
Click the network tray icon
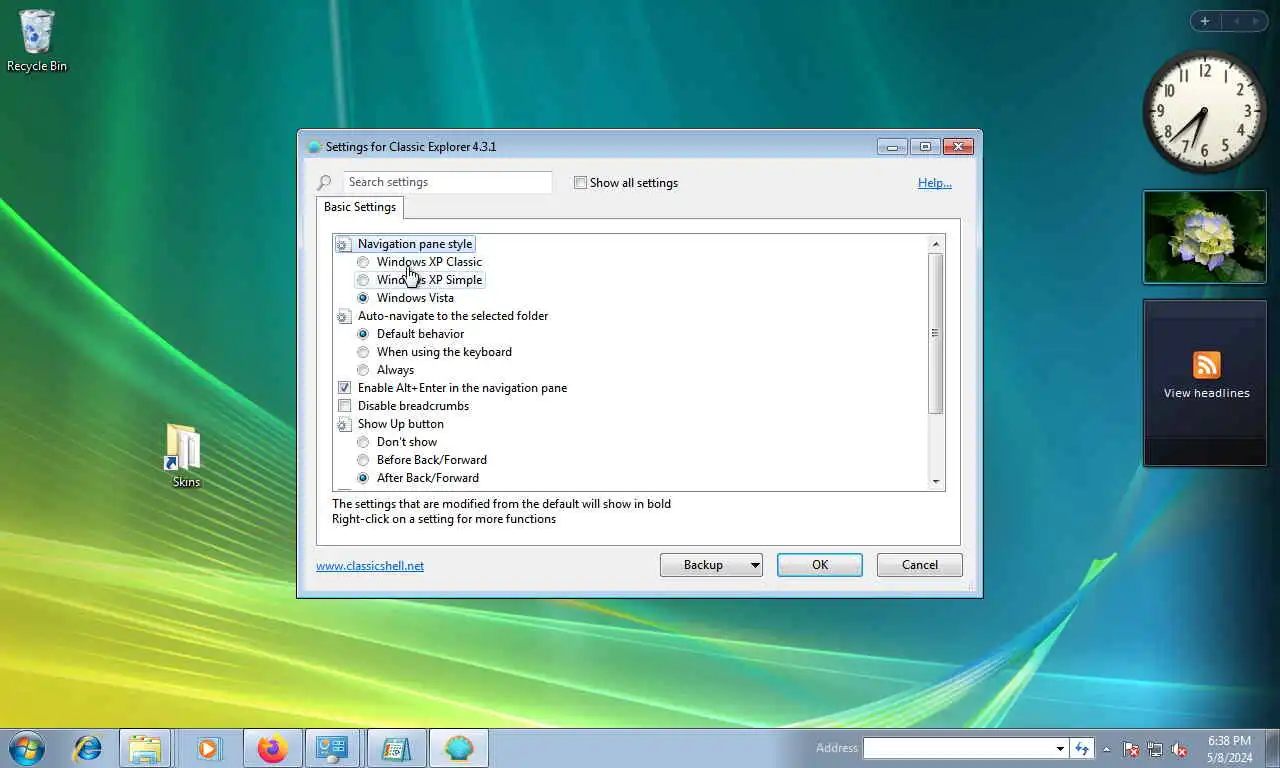[x=1155, y=748]
